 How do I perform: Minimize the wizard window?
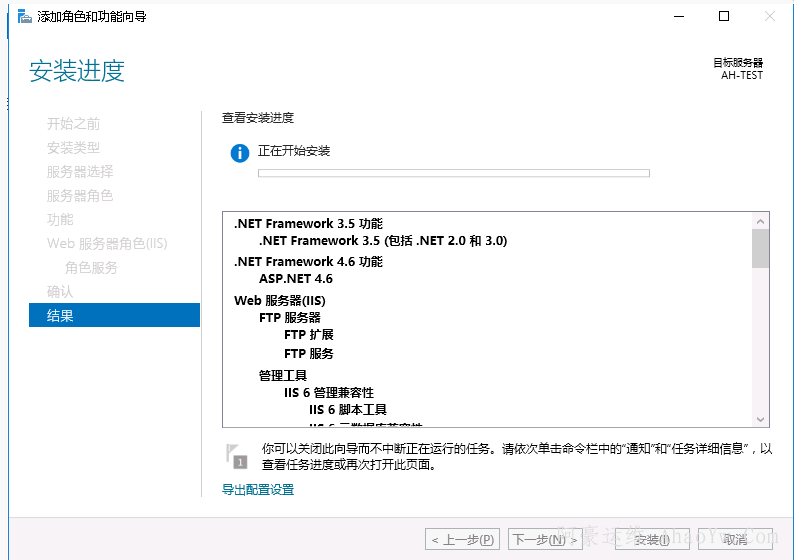[678, 16]
